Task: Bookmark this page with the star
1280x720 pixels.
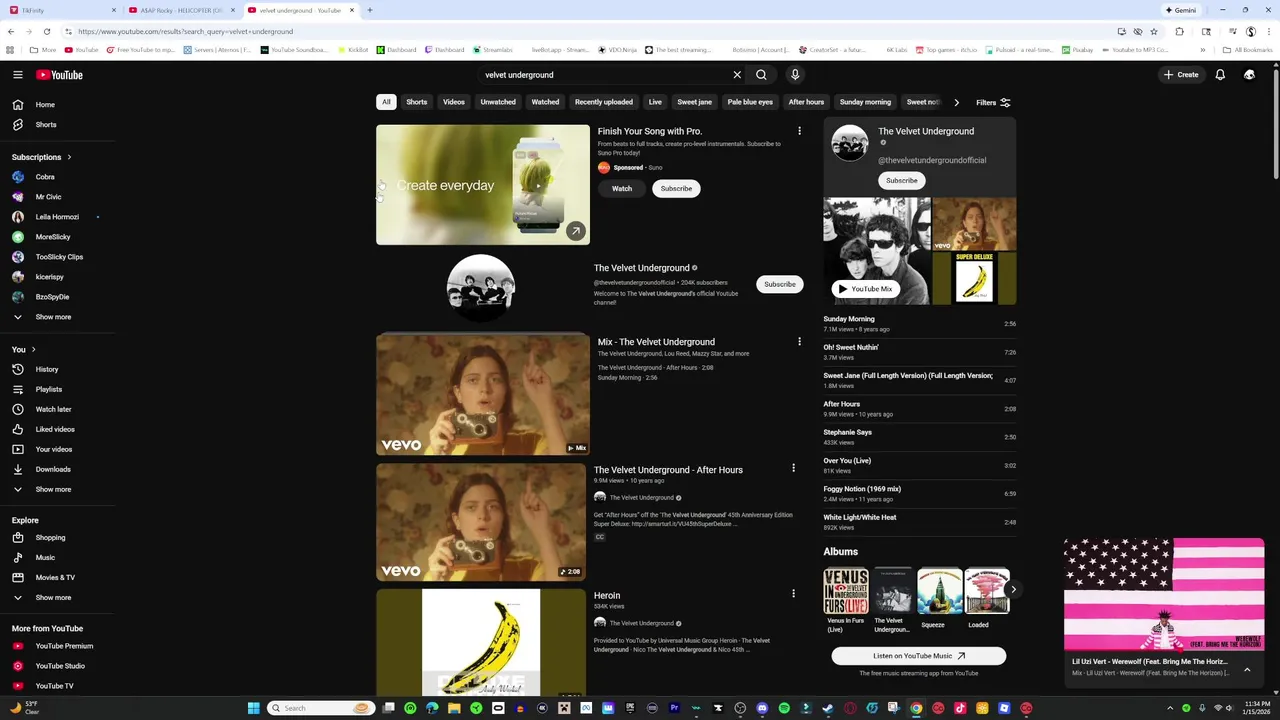Action: click(x=1153, y=31)
